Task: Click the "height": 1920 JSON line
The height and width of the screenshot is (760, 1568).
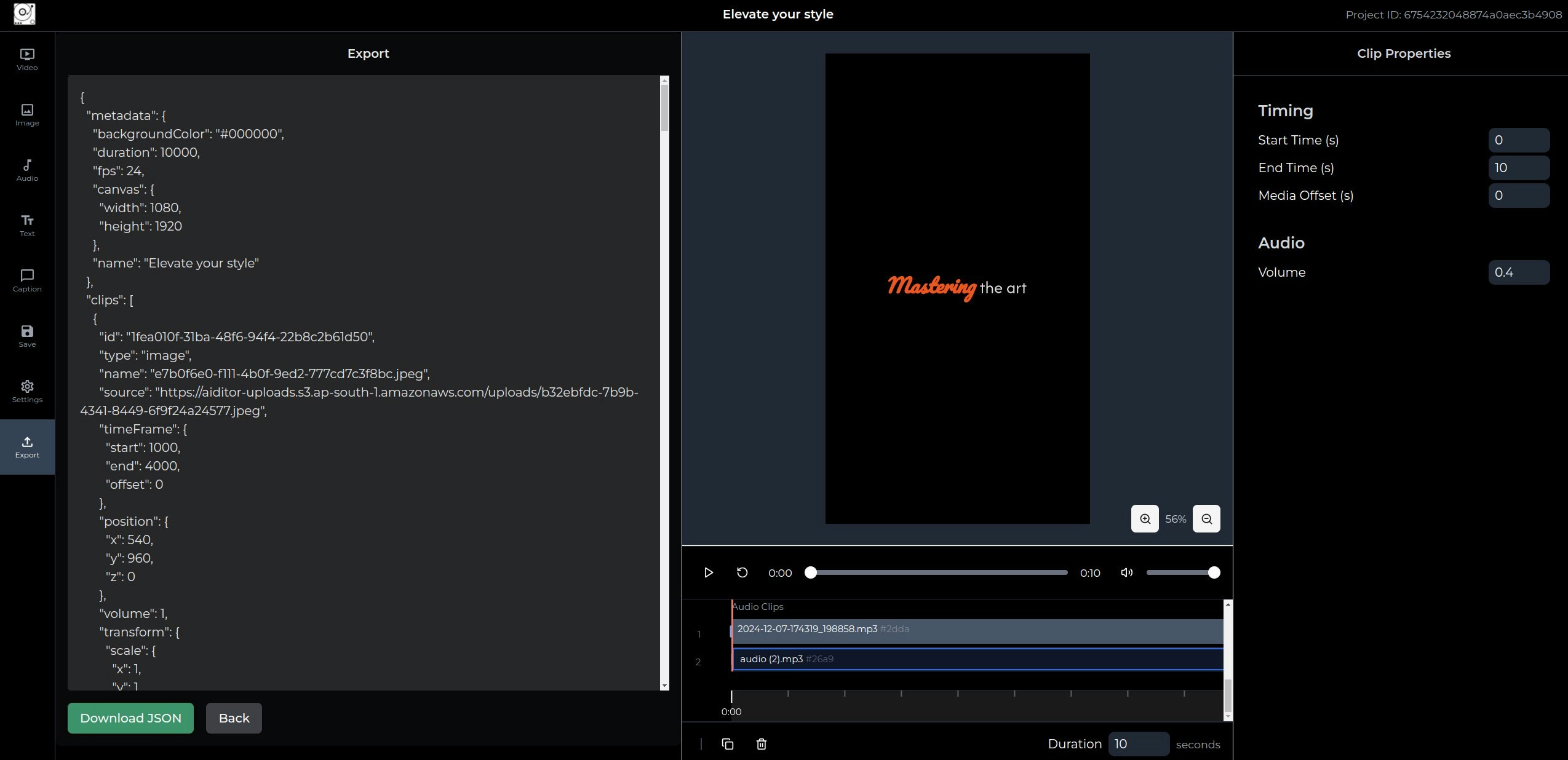Action: [x=140, y=226]
